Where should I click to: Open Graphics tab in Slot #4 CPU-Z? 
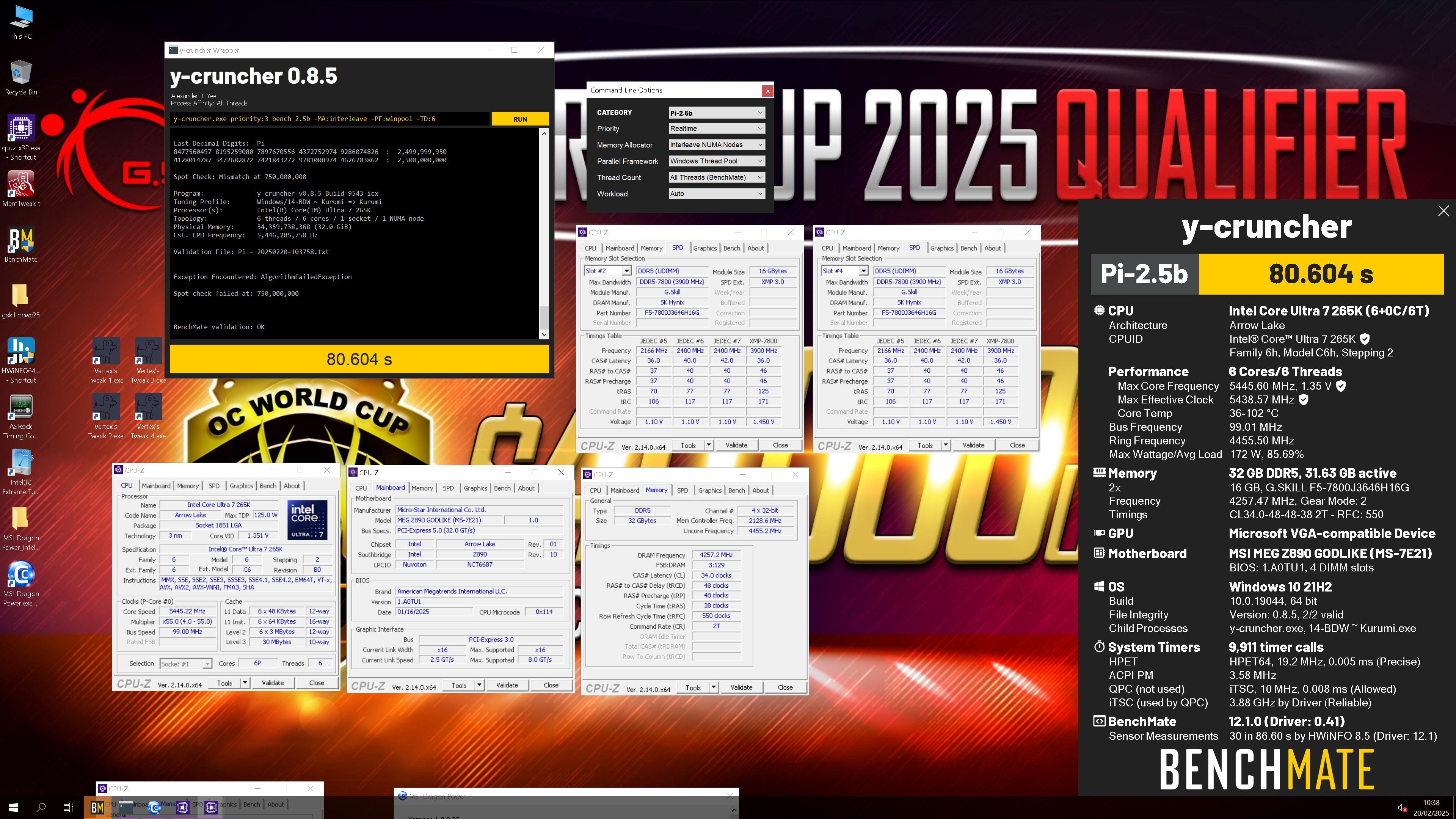941,248
